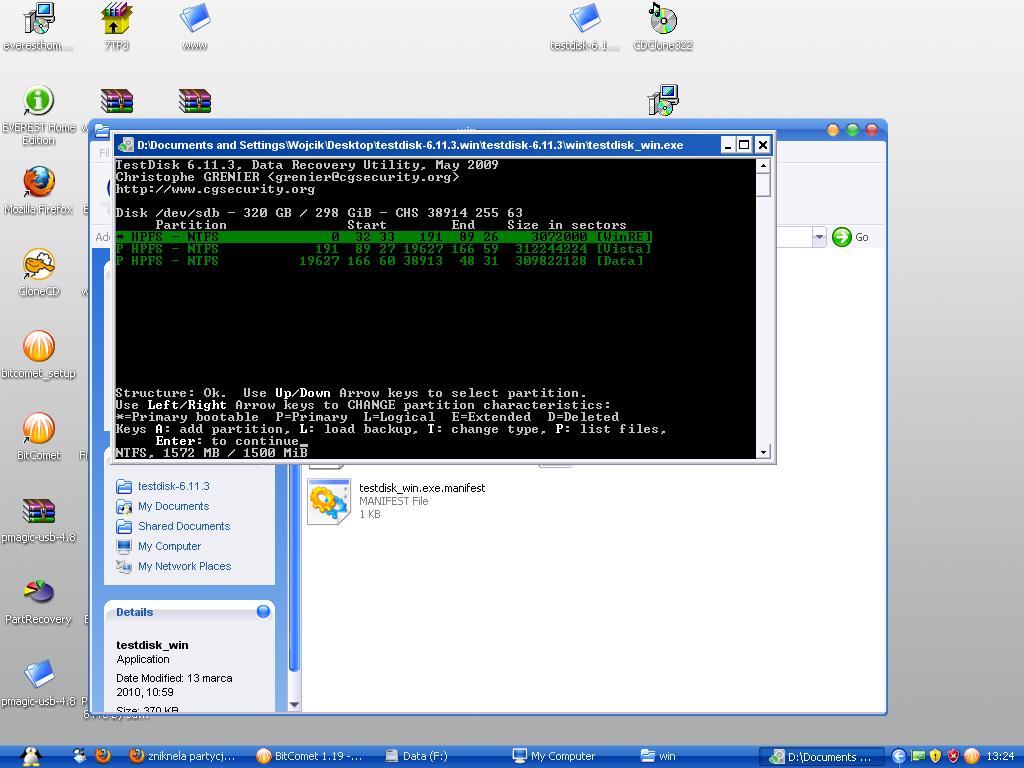The height and width of the screenshot is (768, 1024).
Task: Collapse the Details panel
Action: [x=263, y=612]
